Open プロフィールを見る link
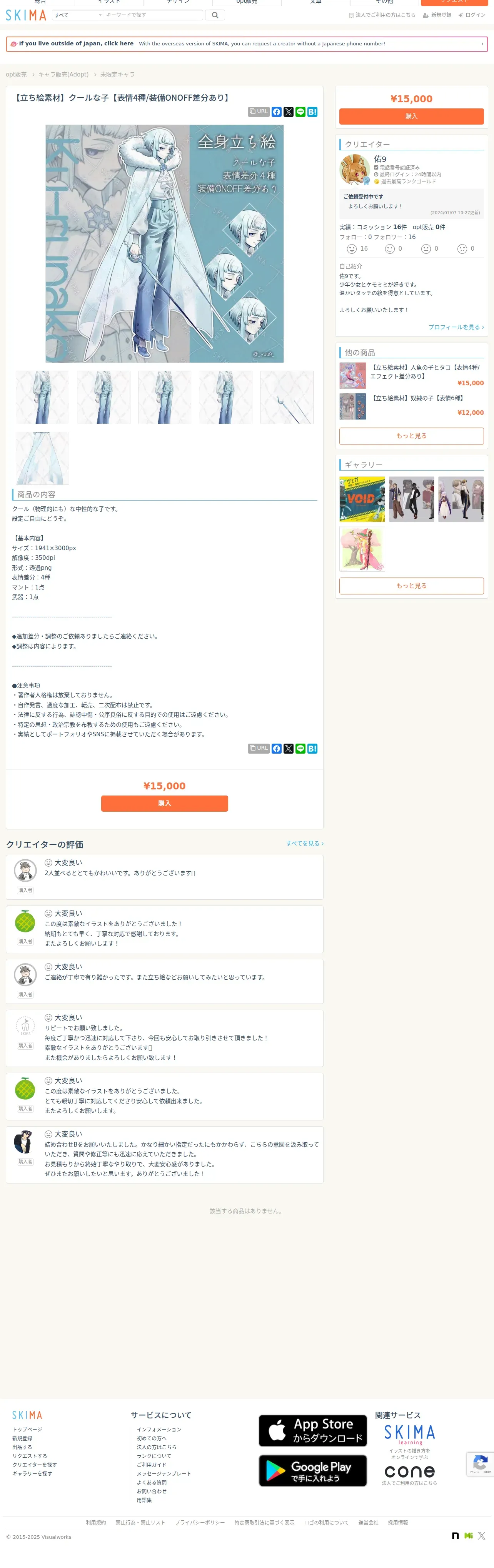This screenshot has height=1568, width=494. click(x=456, y=327)
